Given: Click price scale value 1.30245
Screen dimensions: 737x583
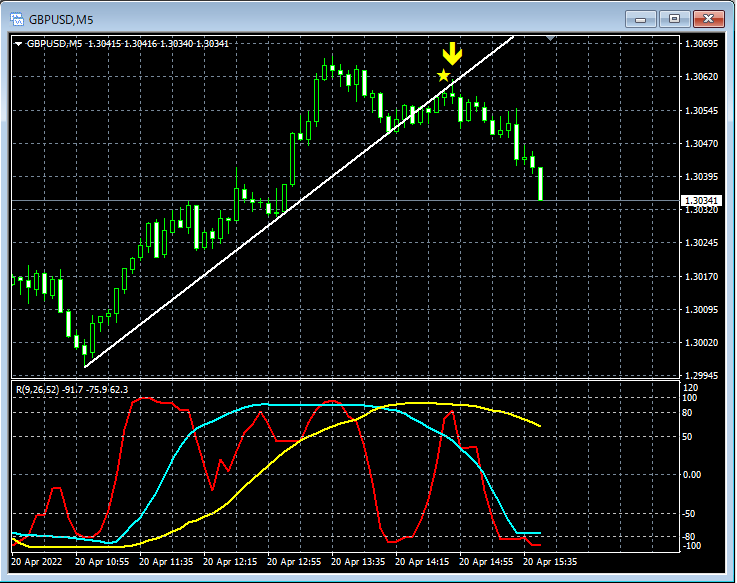Looking at the screenshot, I should tap(701, 243).
